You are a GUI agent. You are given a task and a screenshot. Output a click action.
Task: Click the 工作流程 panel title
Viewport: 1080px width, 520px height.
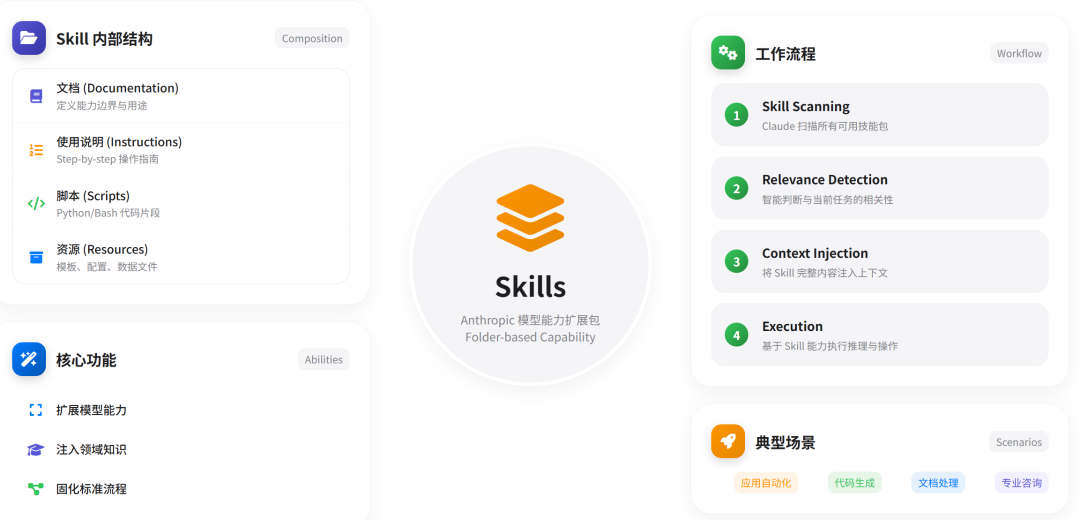point(785,54)
